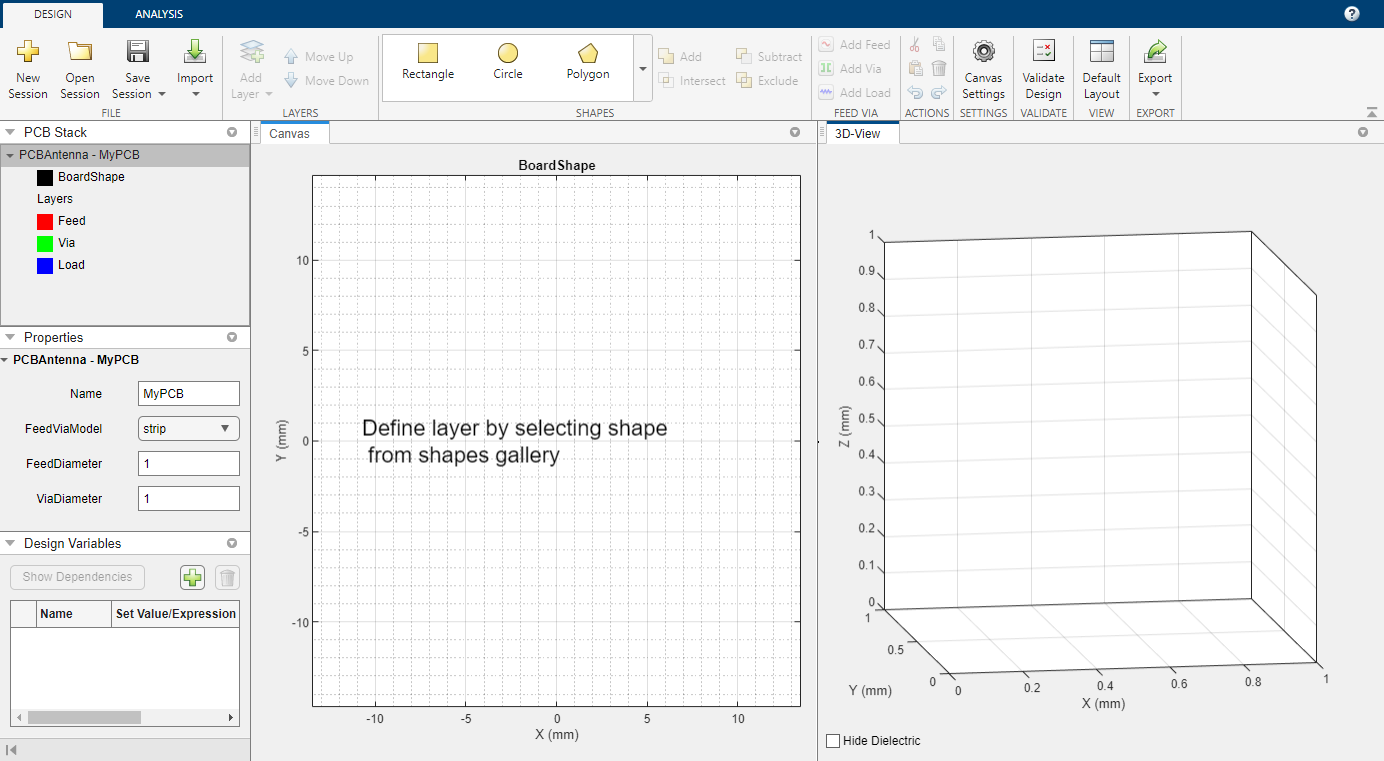The height and width of the screenshot is (761, 1384).
Task: Expand the shapes gallery dropdown arrow
Action: tap(642, 68)
